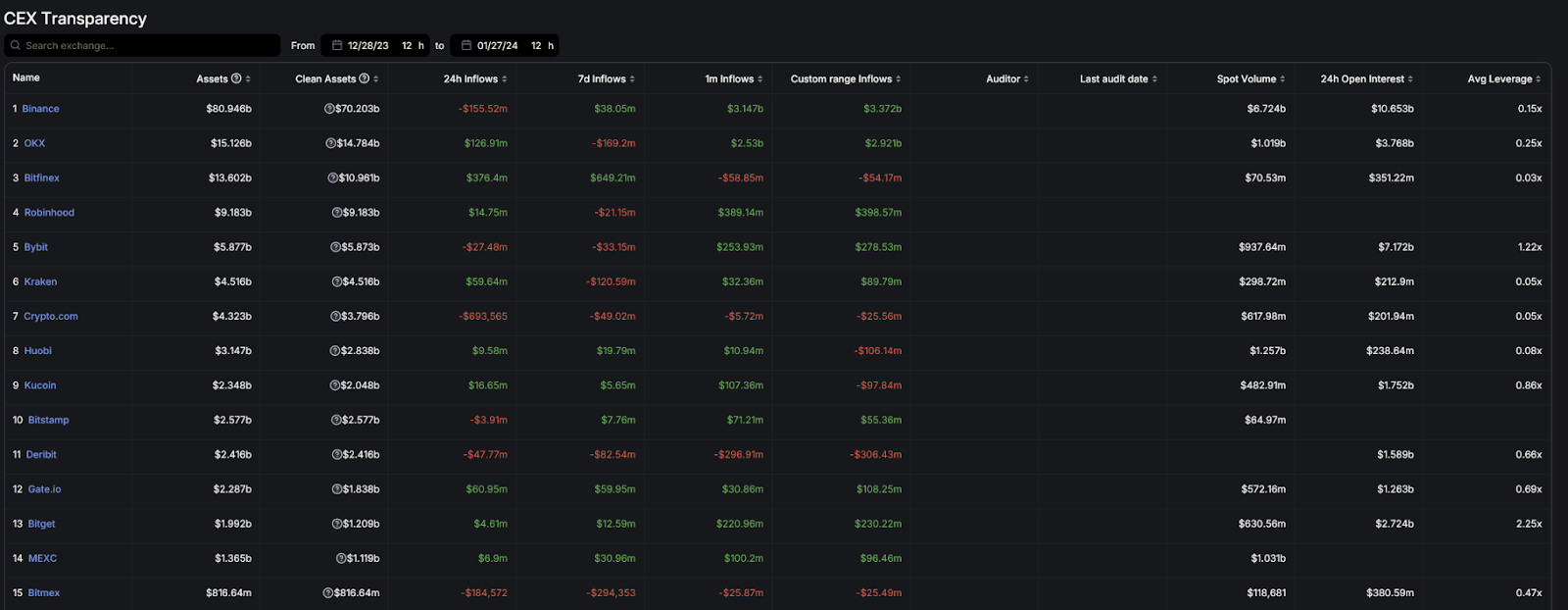Click info icon beside Huobi $2.838b clean assets
This screenshot has width=1568, height=610.
point(334,351)
